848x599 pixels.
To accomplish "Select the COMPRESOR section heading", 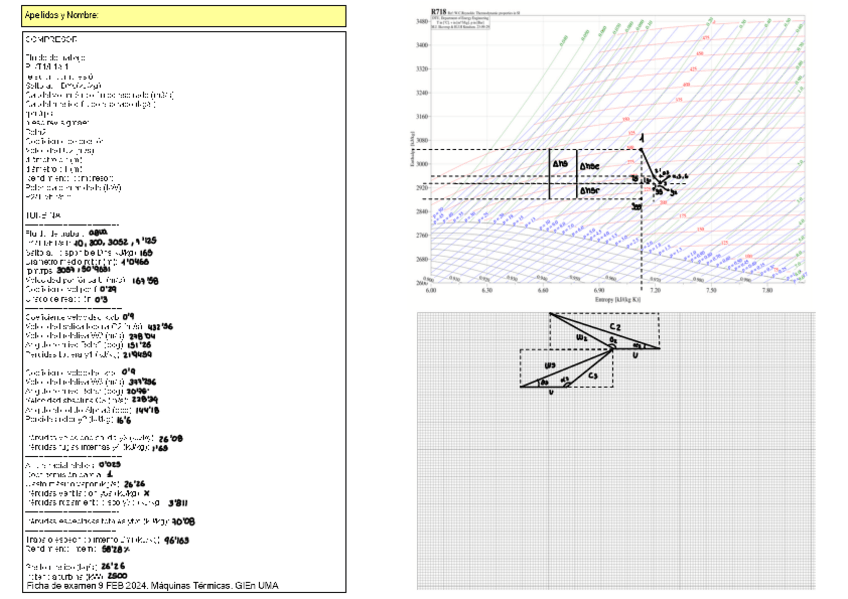I will click(x=53, y=37).
